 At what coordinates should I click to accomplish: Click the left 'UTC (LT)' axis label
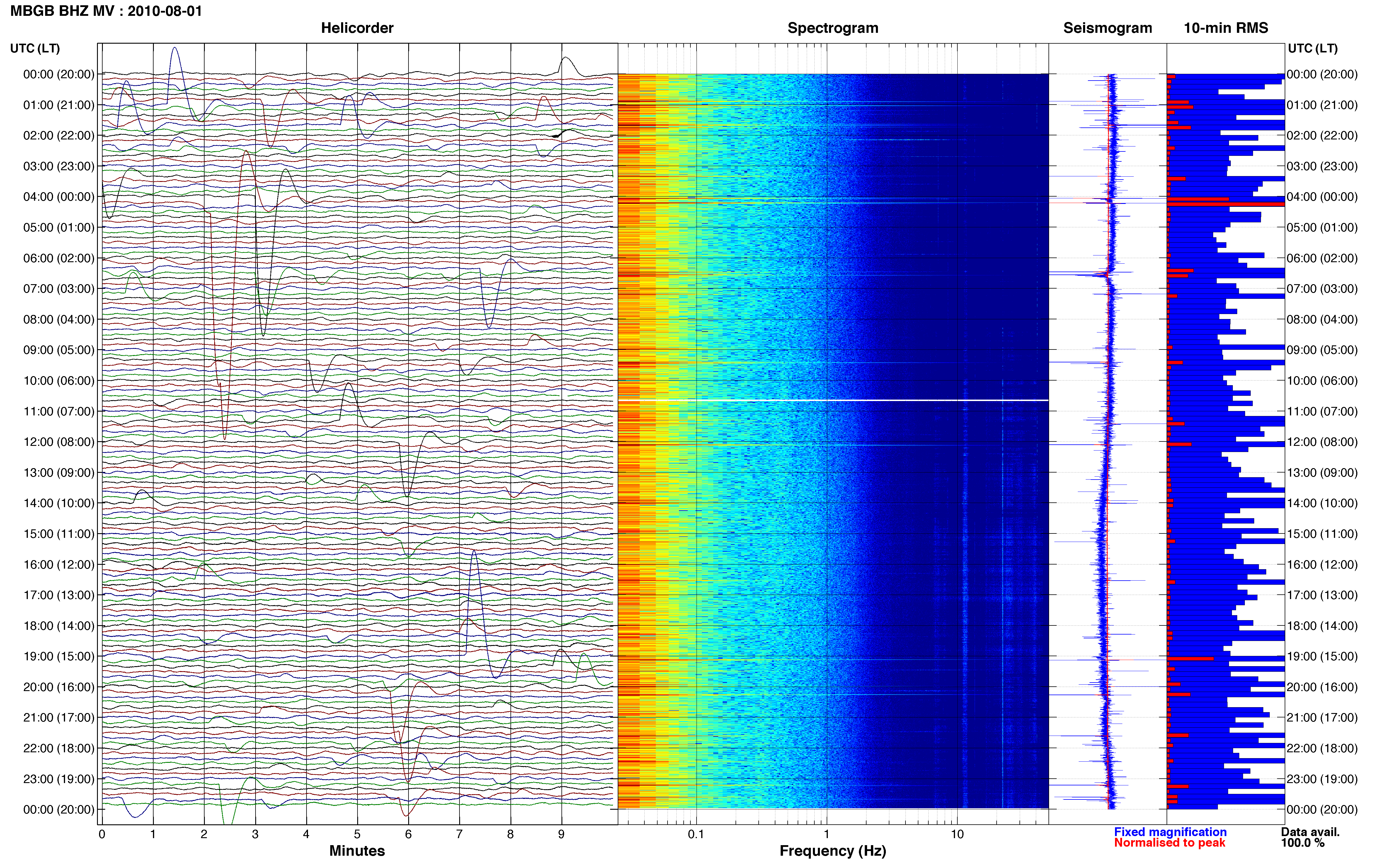(x=35, y=48)
